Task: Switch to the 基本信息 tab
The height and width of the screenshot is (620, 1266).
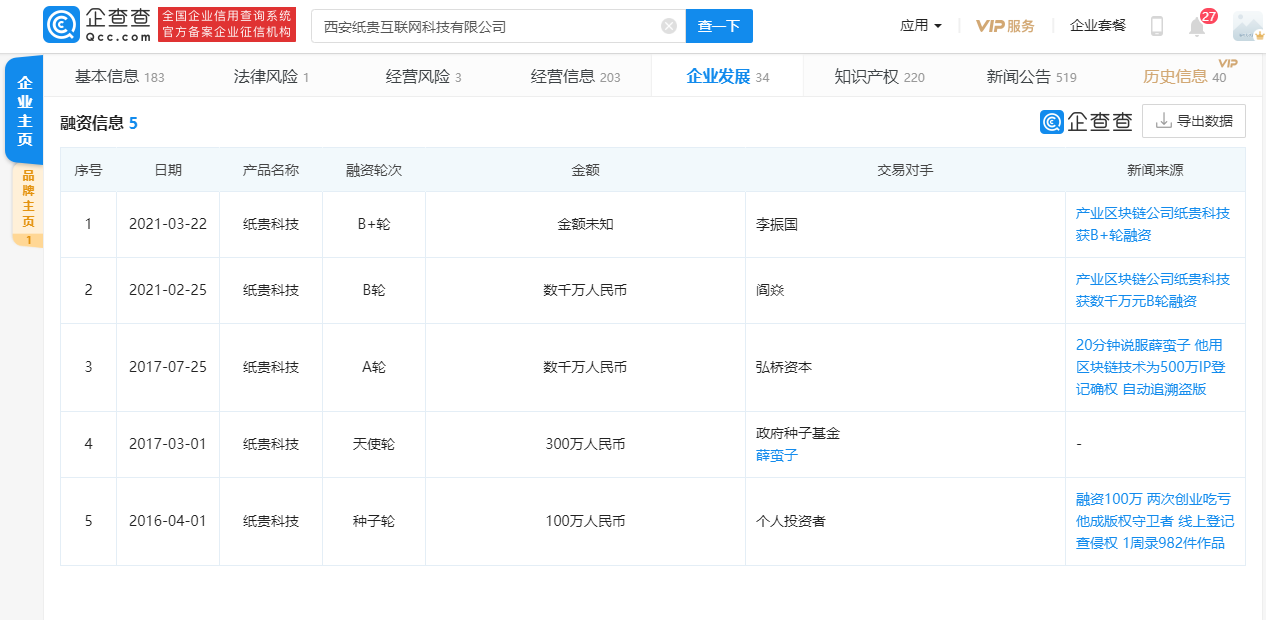Action: [x=120, y=76]
